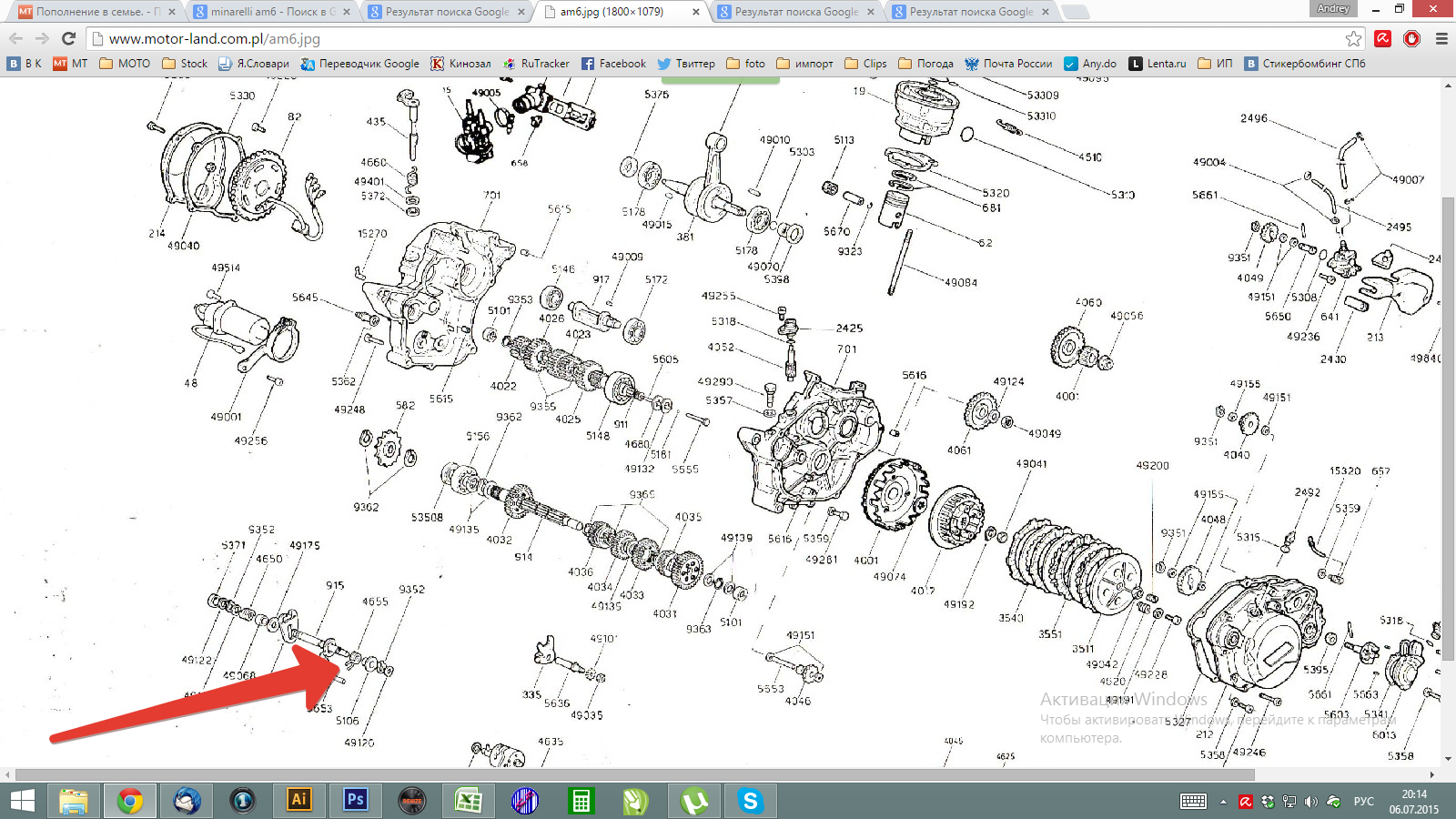The height and width of the screenshot is (819, 1456).
Task: Switch to the Пополнение в семье tab
Action: (x=96, y=12)
